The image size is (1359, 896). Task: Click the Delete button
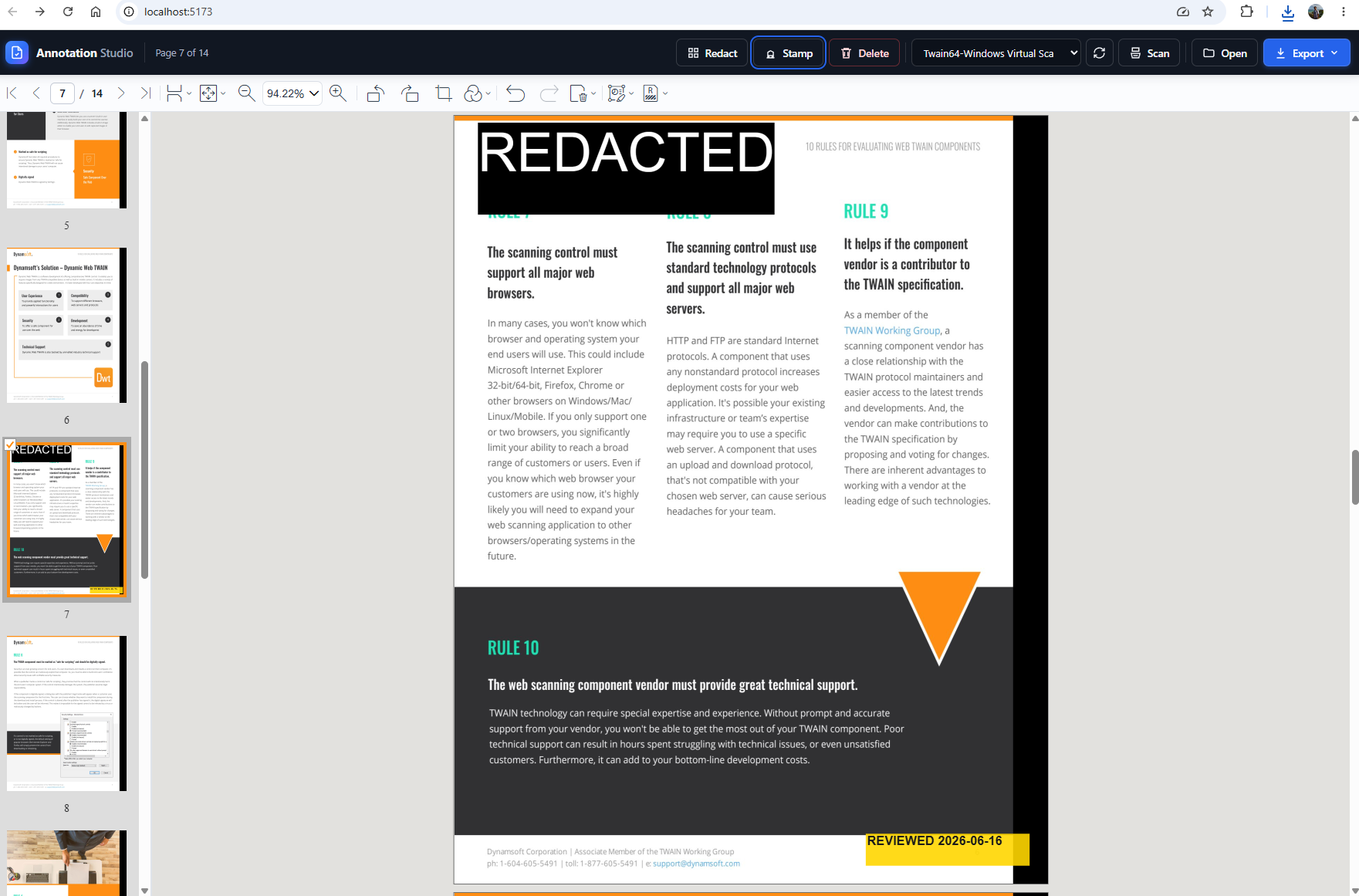point(864,53)
